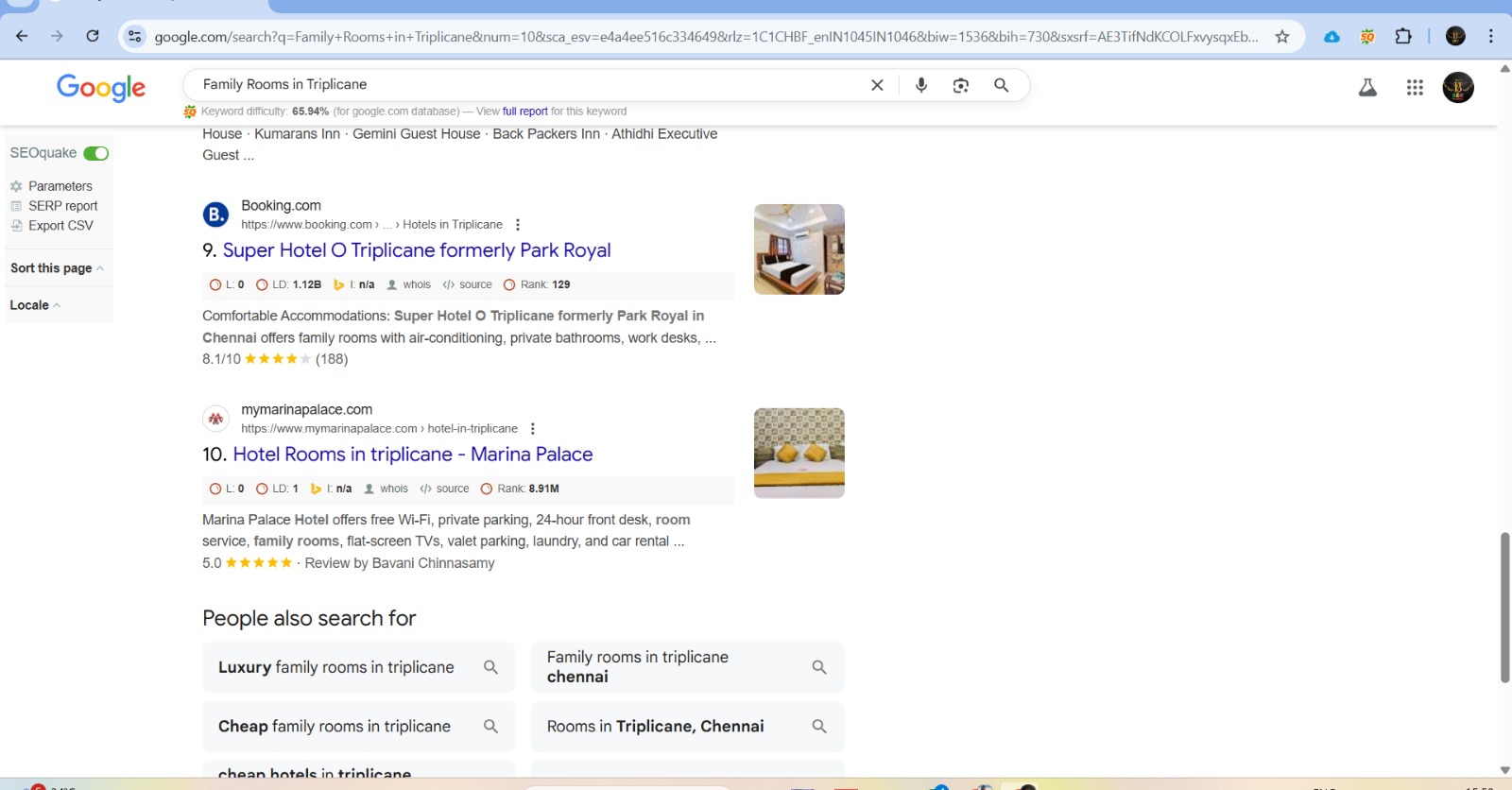
Task: Open more options for mymarinapalace.com result
Action: [533, 429]
